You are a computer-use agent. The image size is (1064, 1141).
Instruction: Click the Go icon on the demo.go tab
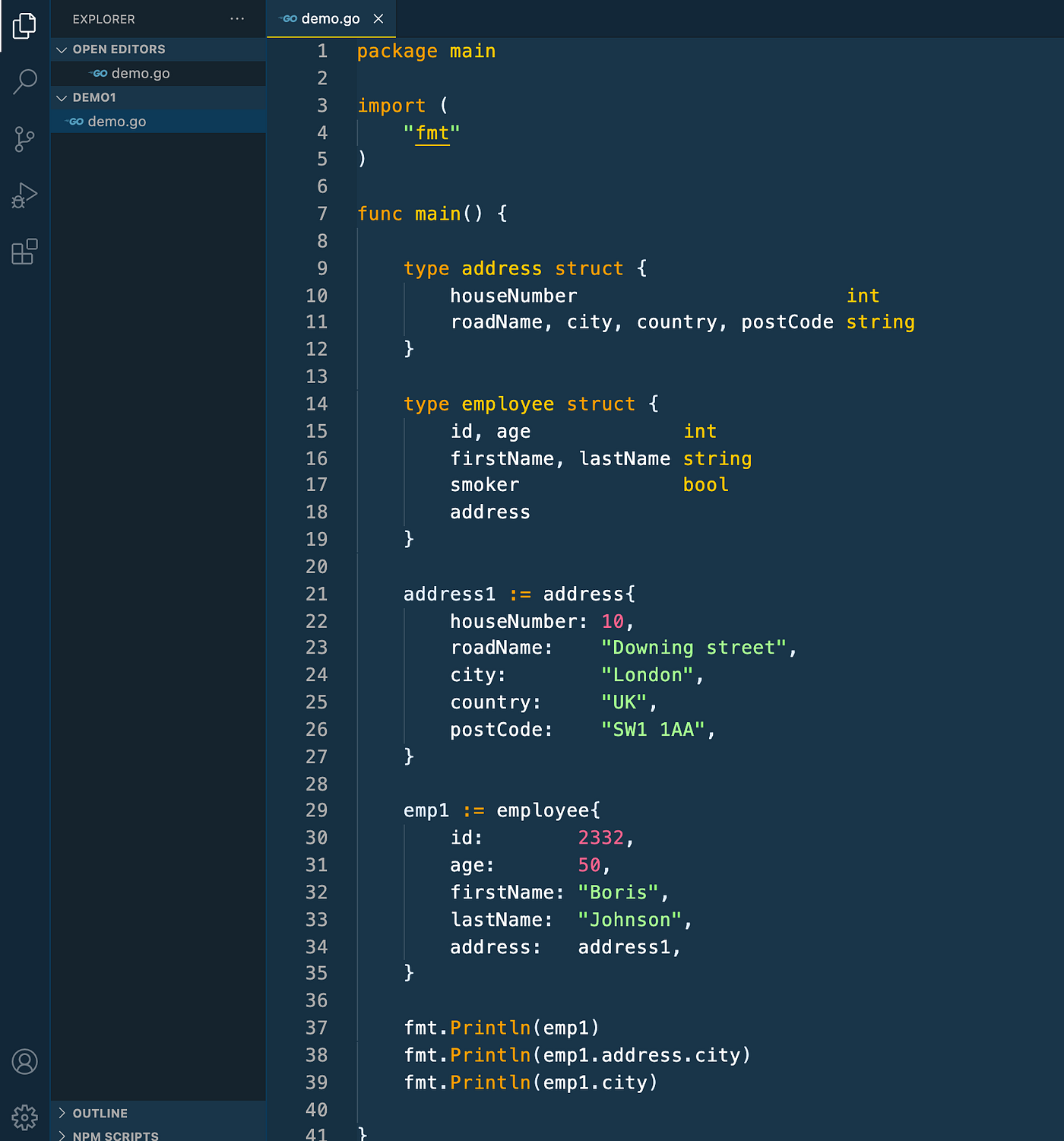(x=289, y=18)
